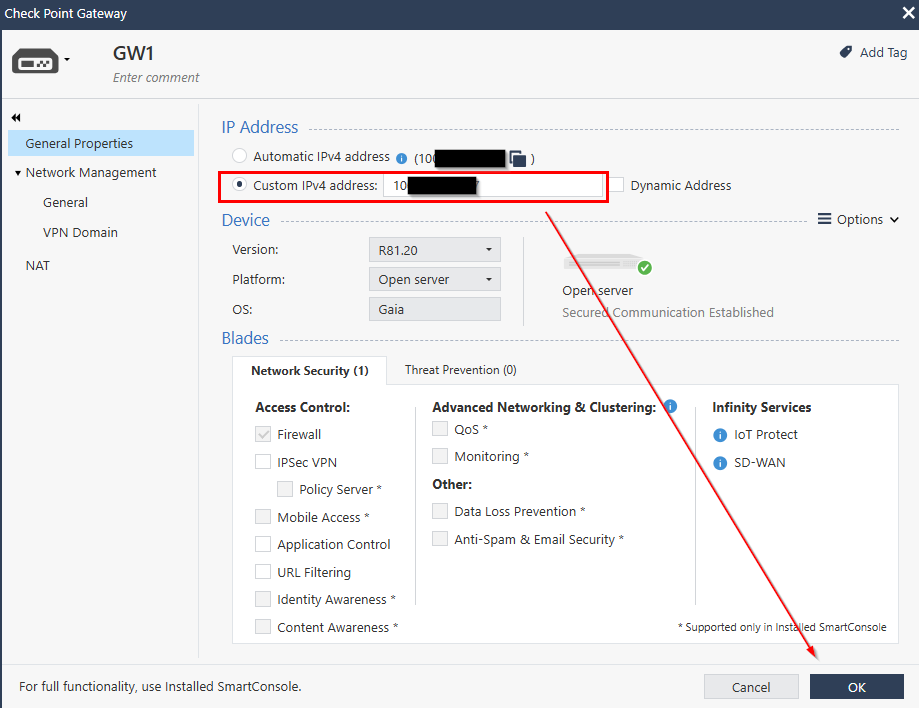
Task: Open the Version R81.20 dropdown
Action: [435, 250]
